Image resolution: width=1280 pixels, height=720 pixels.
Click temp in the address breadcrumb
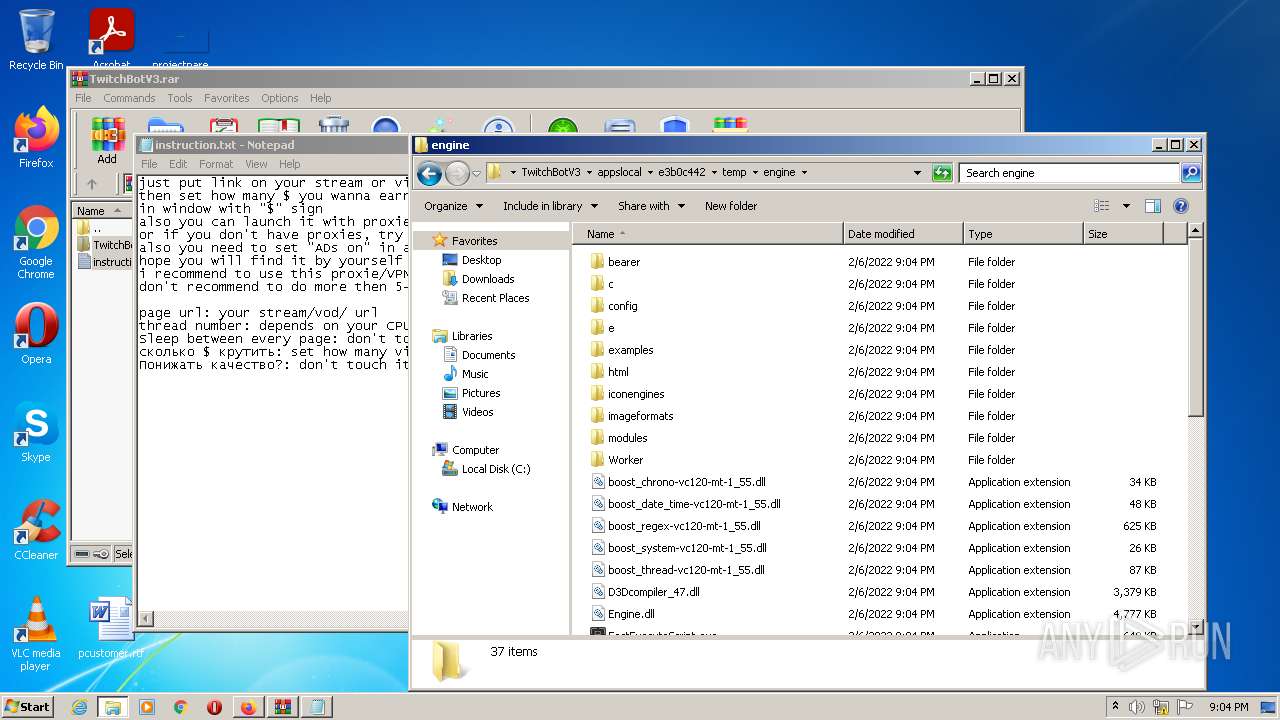coord(734,172)
